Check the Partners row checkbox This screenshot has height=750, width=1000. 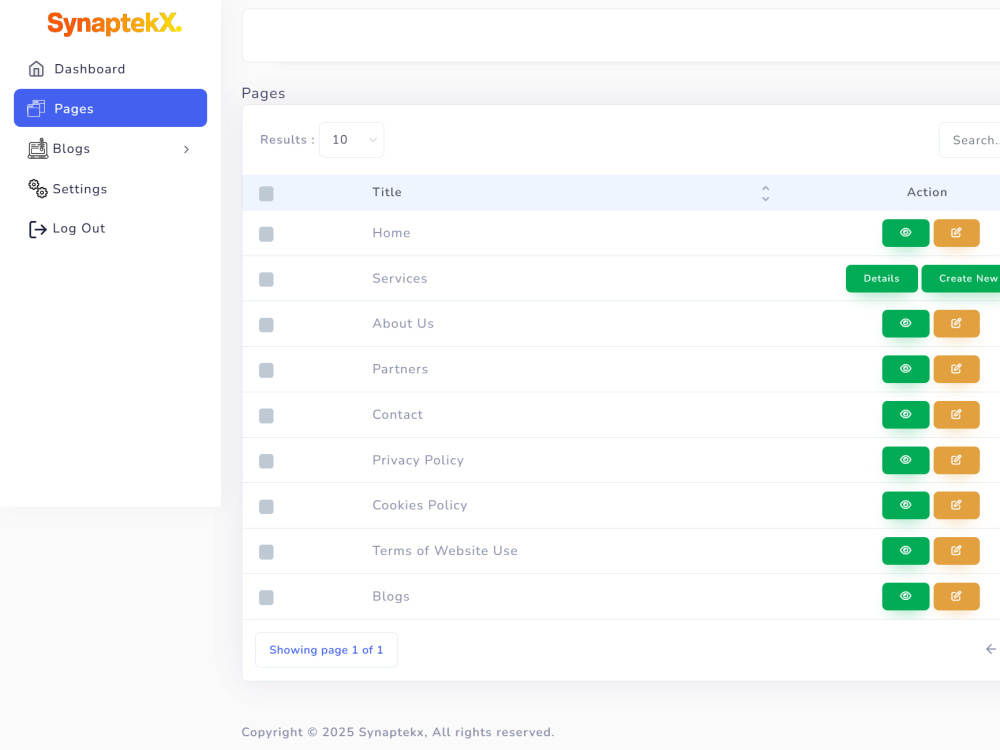click(267, 371)
